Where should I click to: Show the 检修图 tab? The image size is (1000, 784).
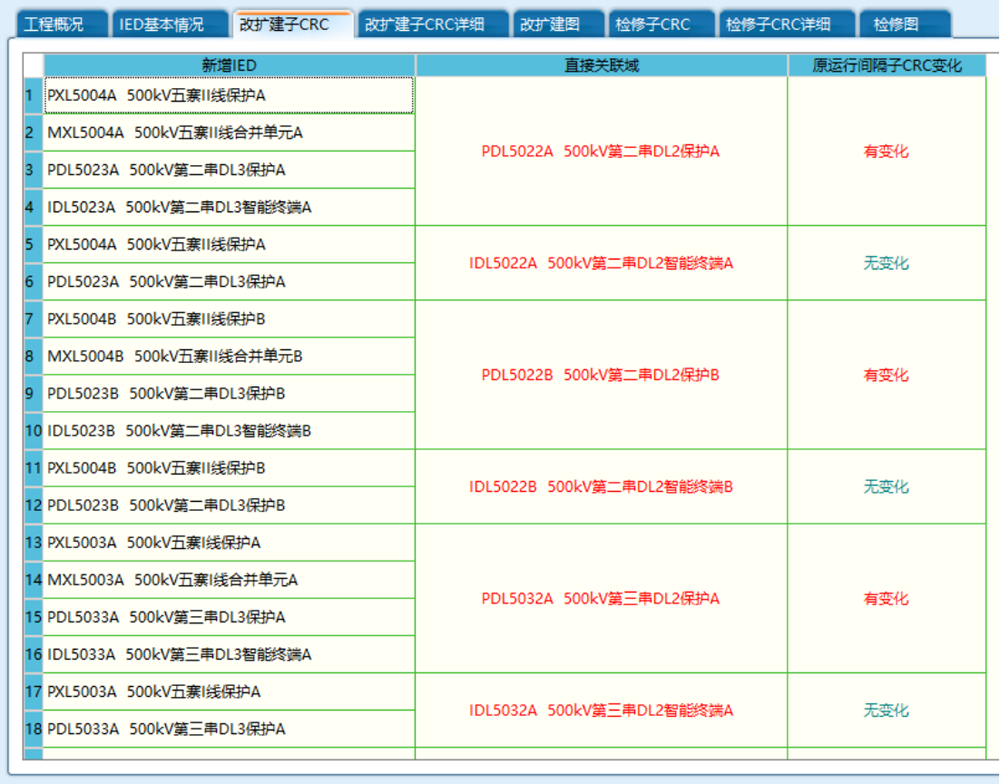[895, 24]
